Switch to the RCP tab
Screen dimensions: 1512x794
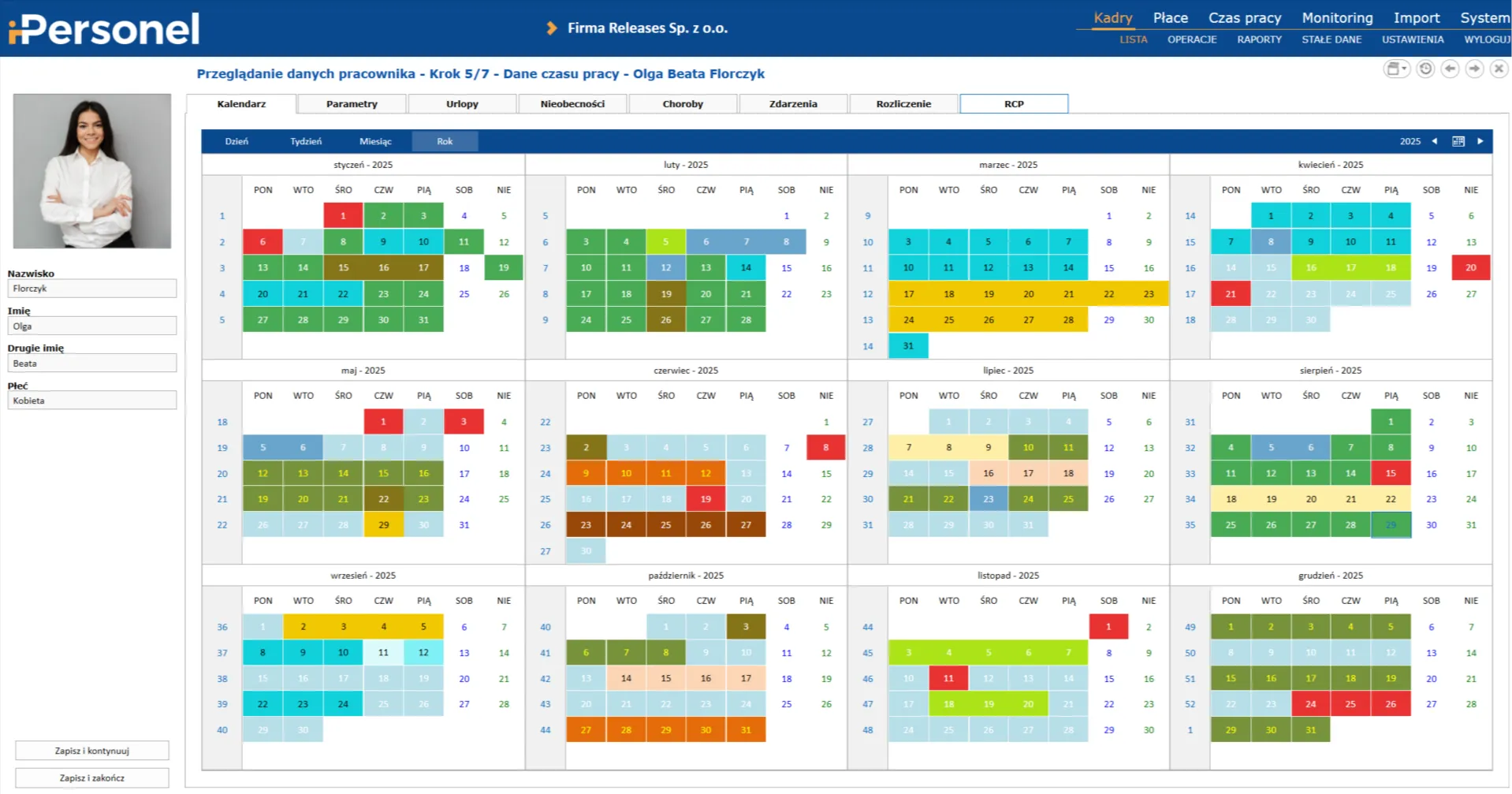coord(1014,104)
